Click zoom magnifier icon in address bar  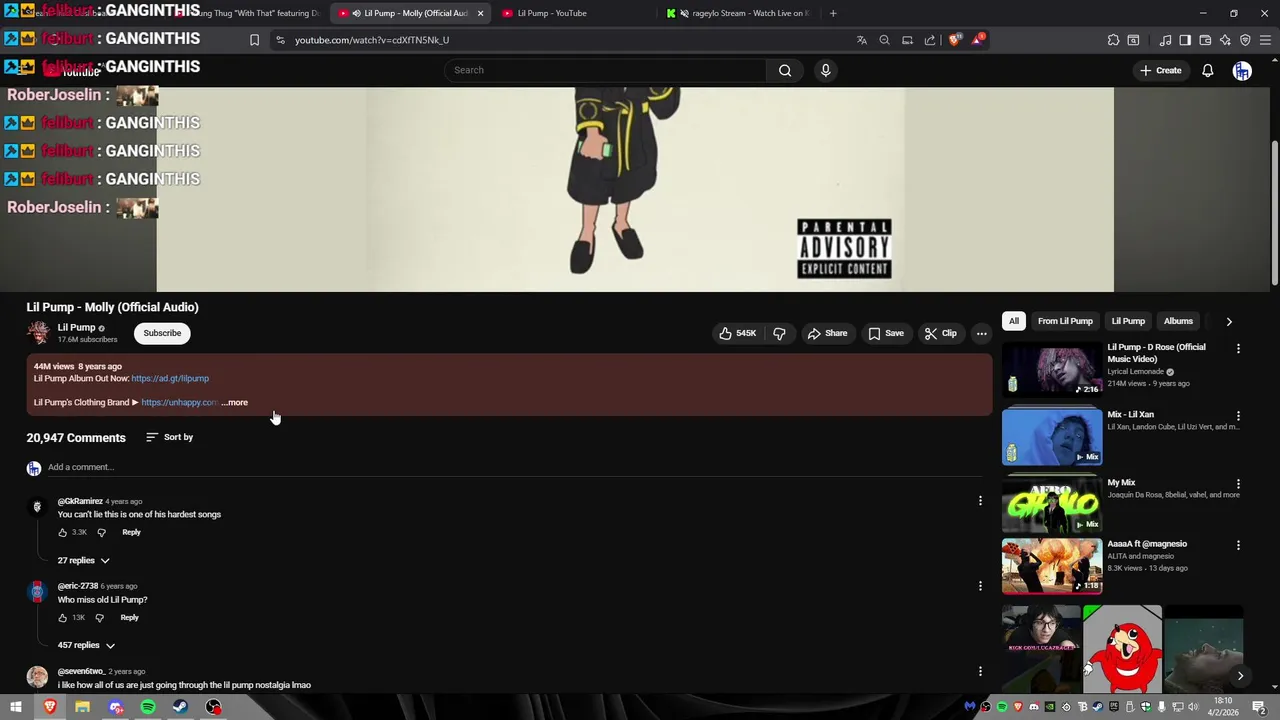[884, 40]
